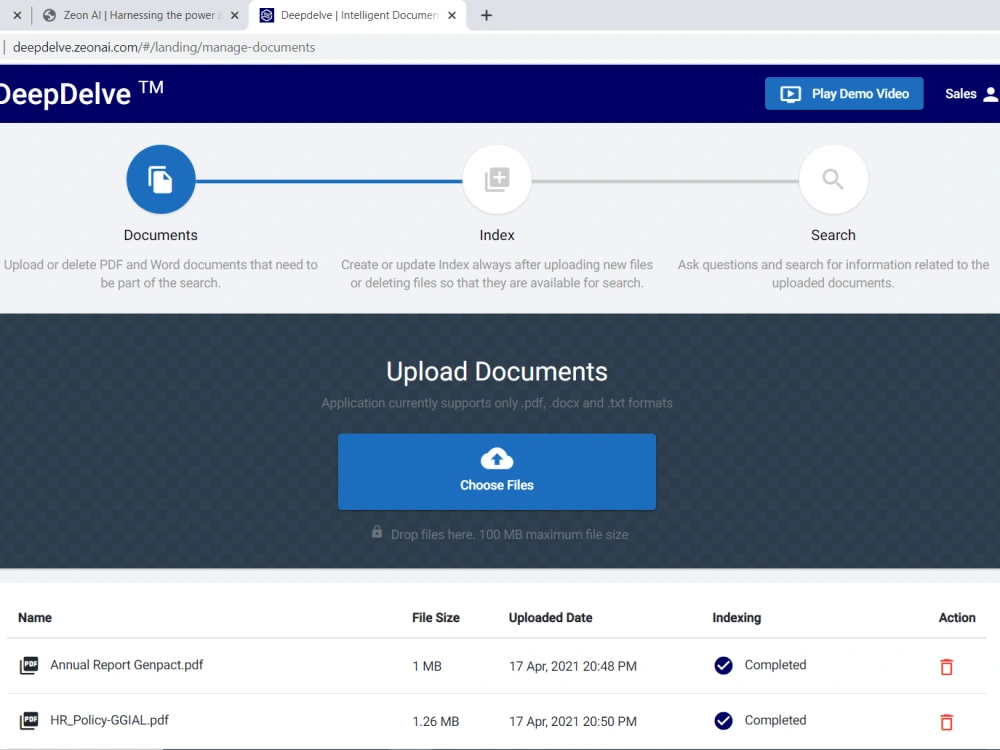Click the 17 Apr, 2021 20:50 PM date

(x=573, y=721)
